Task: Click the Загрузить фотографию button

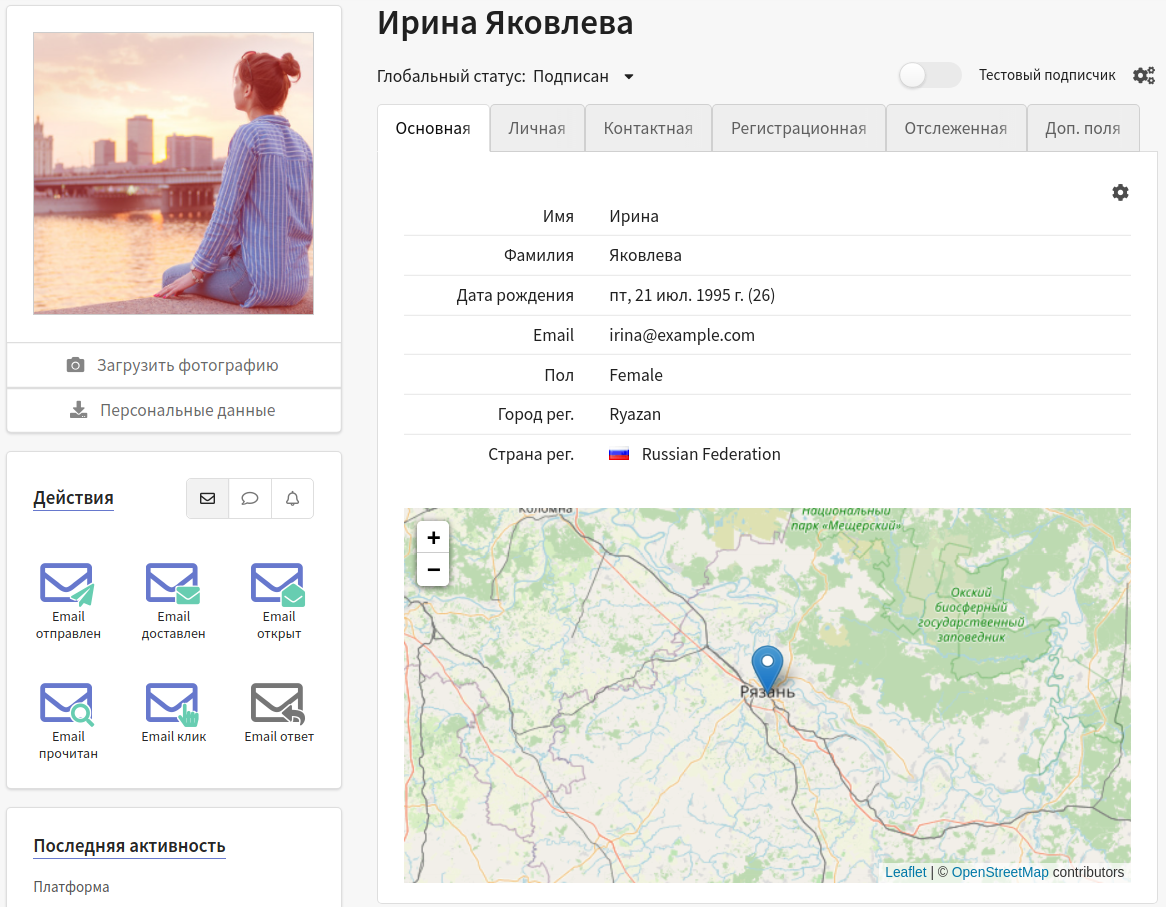Action: tap(174, 365)
